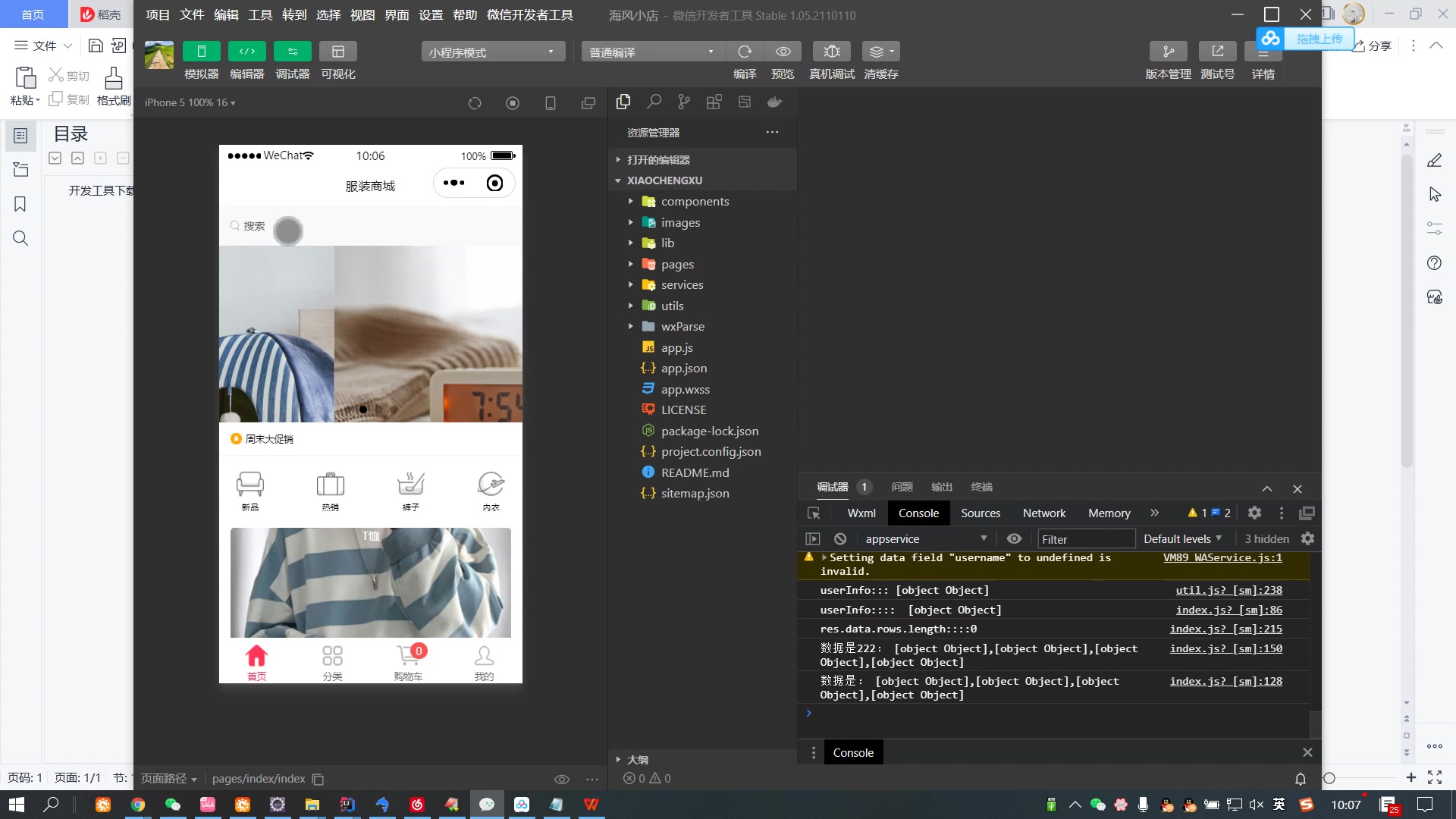Switch to the Network tab in the debugger
The height and width of the screenshot is (819, 1456).
tap(1043, 513)
